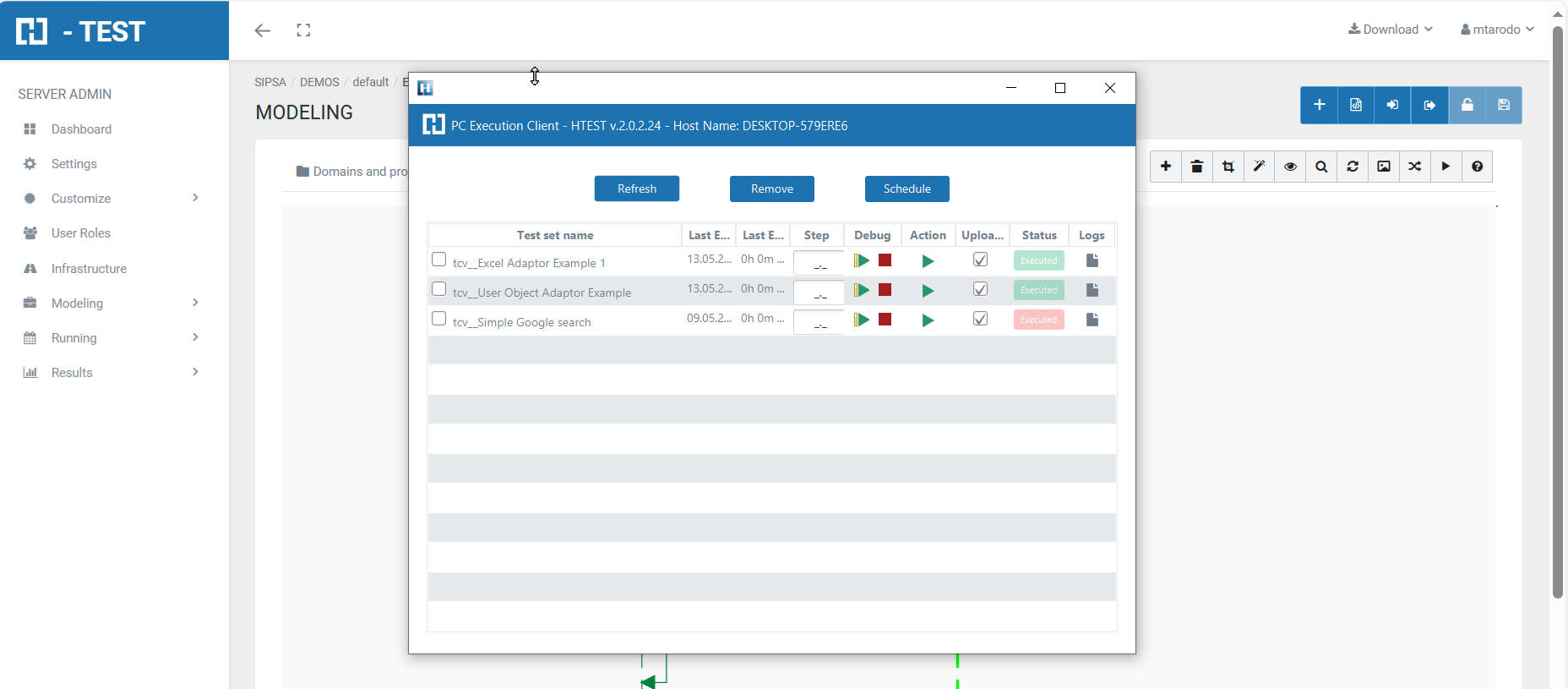This screenshot has height=689, width=1568.
Task: Select the tcv__Excel Adaptor Example 1 checkbox
Action: 438,260
